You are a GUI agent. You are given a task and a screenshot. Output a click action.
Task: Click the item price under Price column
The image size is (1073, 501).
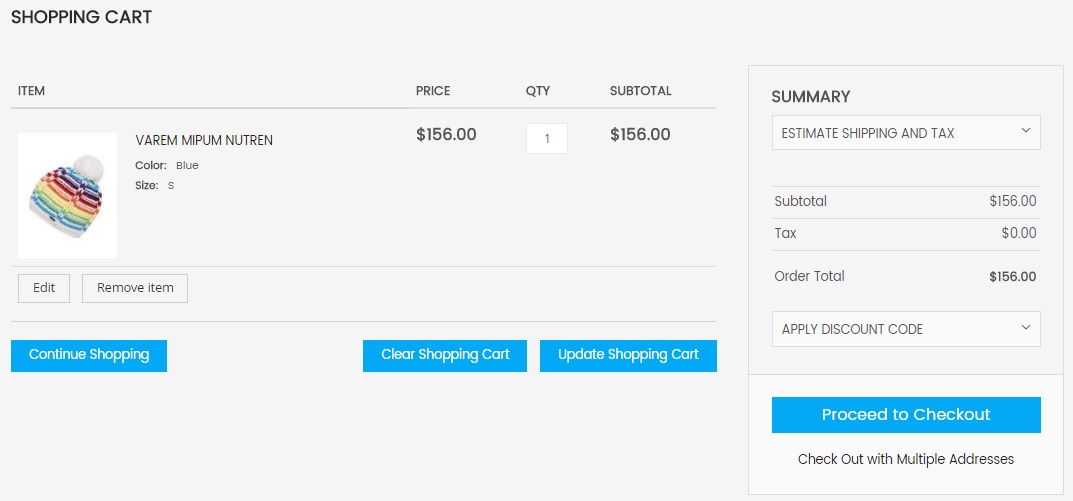[446, 135]
